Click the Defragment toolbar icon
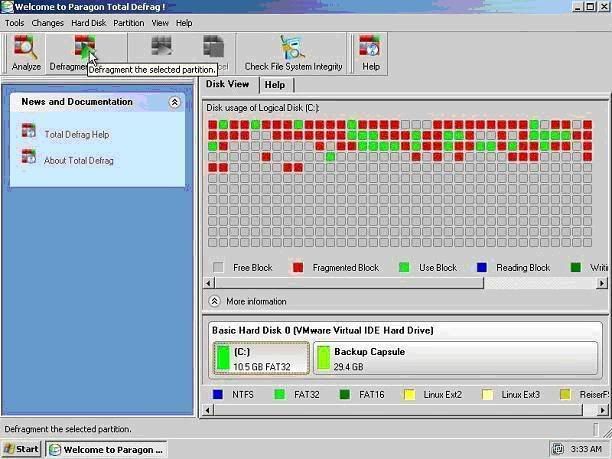This screenshot has width=612, height=459. click(85, 46)
